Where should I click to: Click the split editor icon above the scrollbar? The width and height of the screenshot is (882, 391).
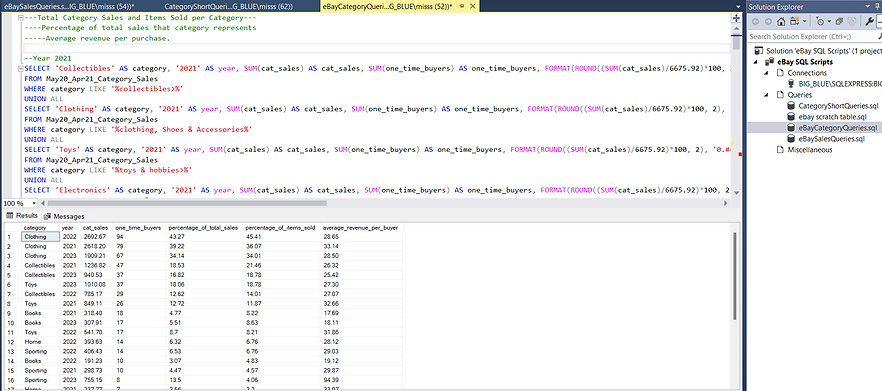[x=737, y=18]
